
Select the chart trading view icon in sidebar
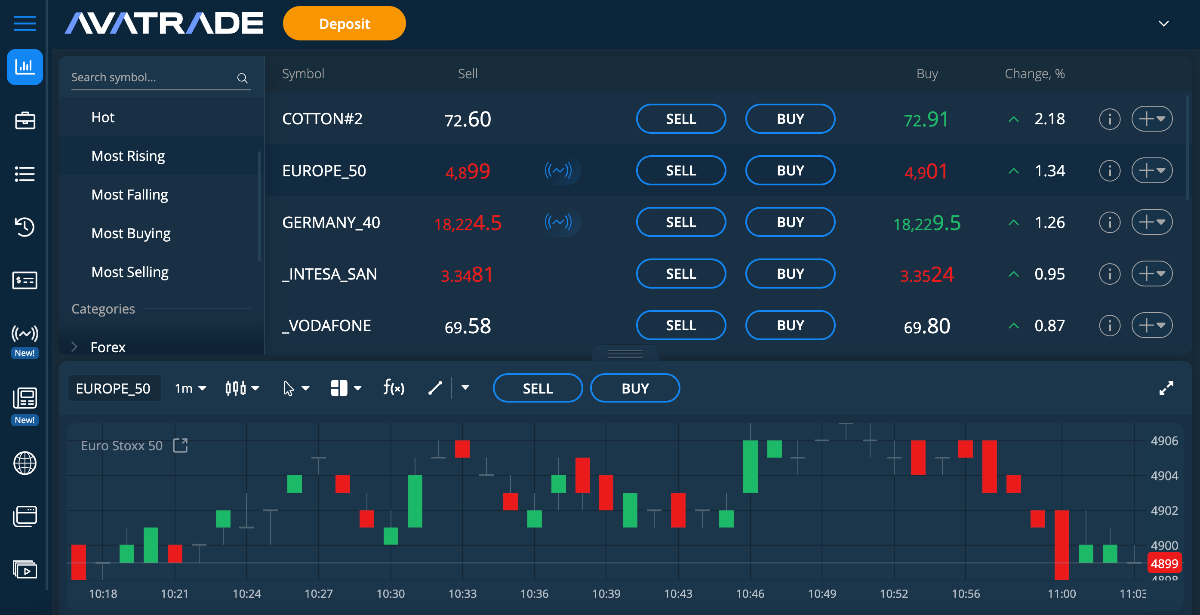click(24, 67)
